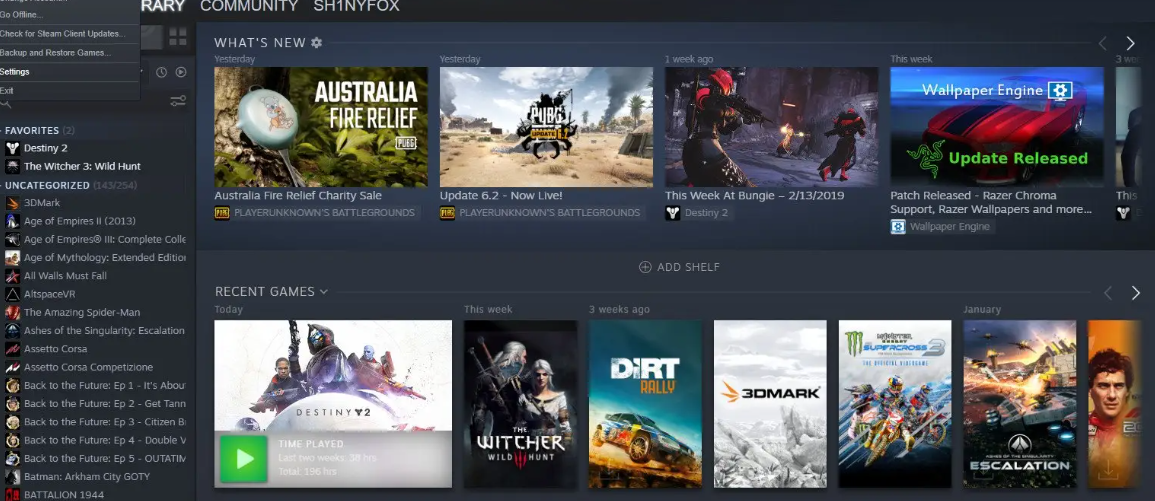Click the clock recent-activity filter icon
This screenshot has height=501, width=1155.
coord(161,72)
